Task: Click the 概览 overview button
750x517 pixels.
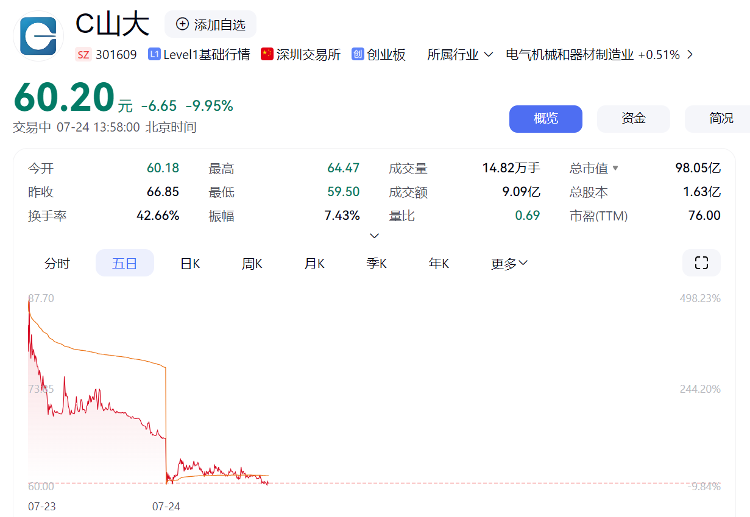Action: coord(545,118)
